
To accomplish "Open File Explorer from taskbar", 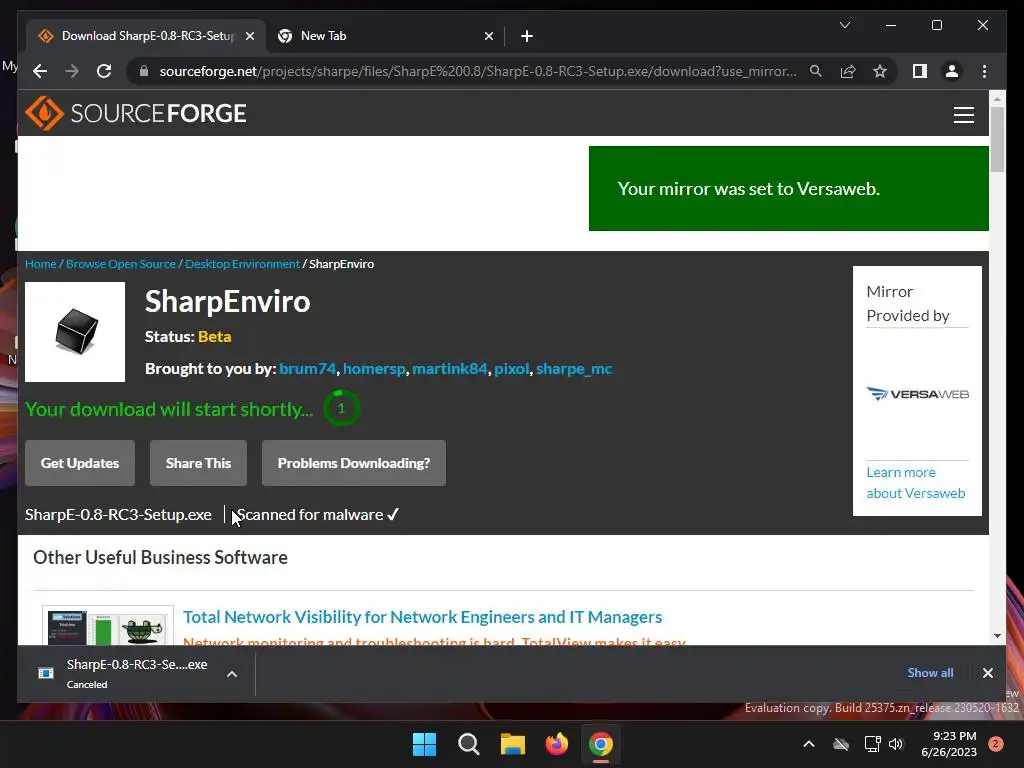I will pyautogui.click(x=513, y=744).
